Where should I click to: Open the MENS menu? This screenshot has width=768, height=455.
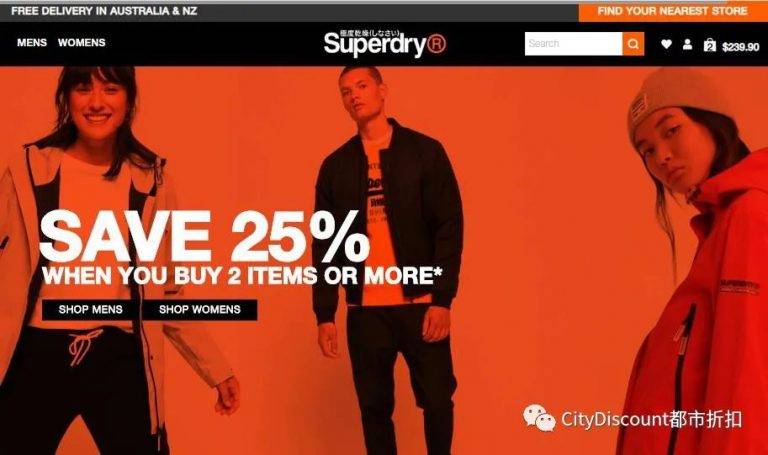(32, 43)
